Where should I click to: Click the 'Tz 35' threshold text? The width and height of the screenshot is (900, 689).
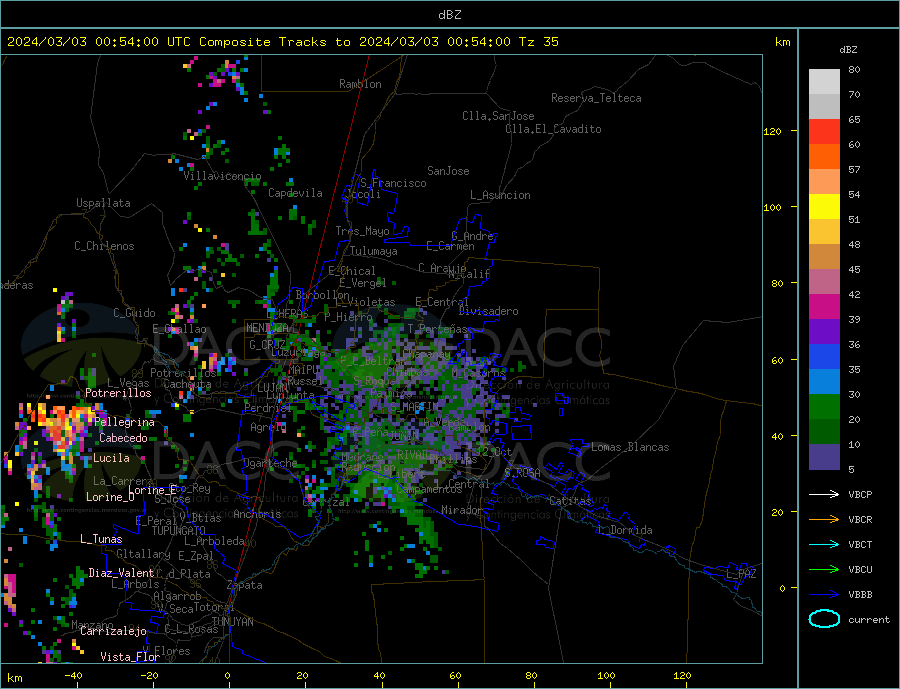(x=538, y=42)
